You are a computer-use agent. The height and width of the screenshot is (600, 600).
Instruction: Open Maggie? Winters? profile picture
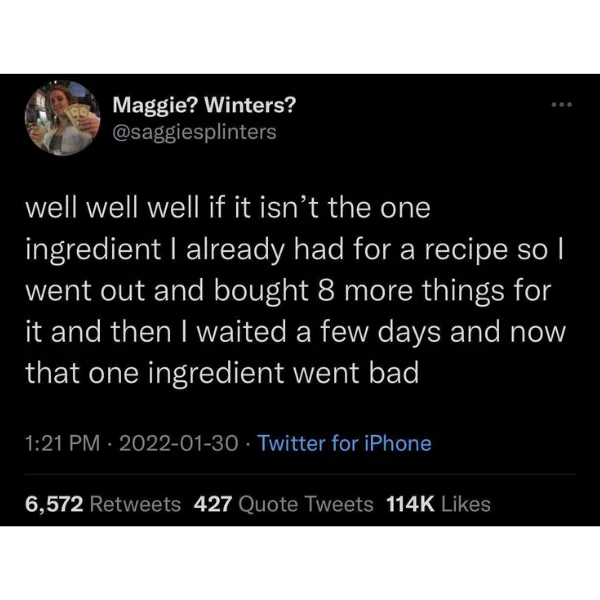[62, 118]
